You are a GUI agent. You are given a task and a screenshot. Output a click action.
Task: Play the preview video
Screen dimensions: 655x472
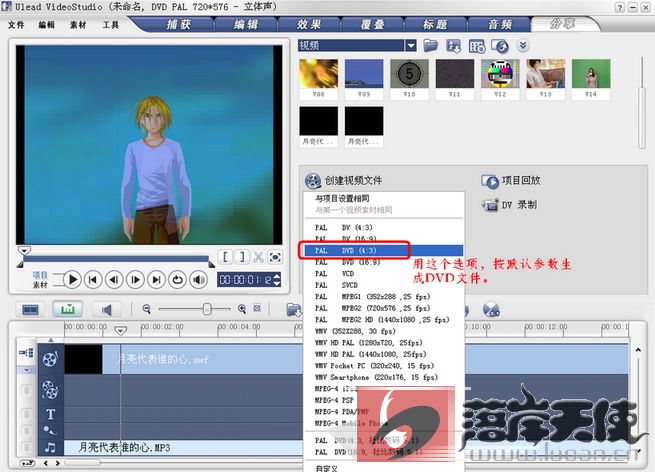(x=72, y=279)
